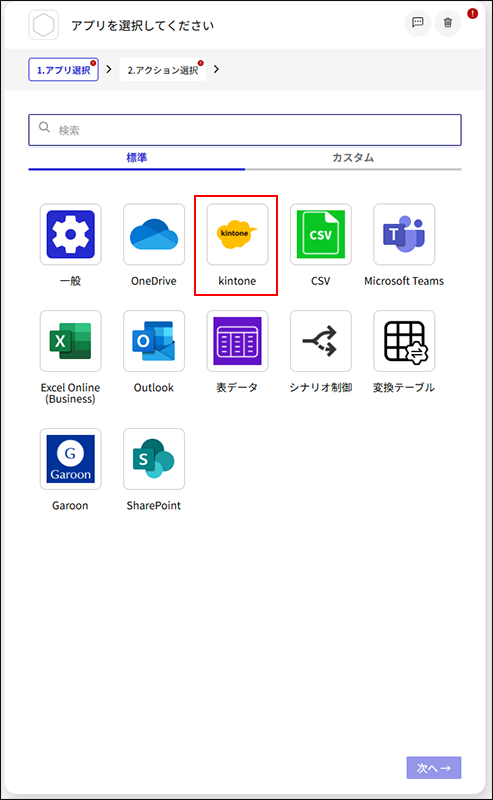Click the trash delete button
The width and height of the screenshot is (493, 800).
(448, 22)
